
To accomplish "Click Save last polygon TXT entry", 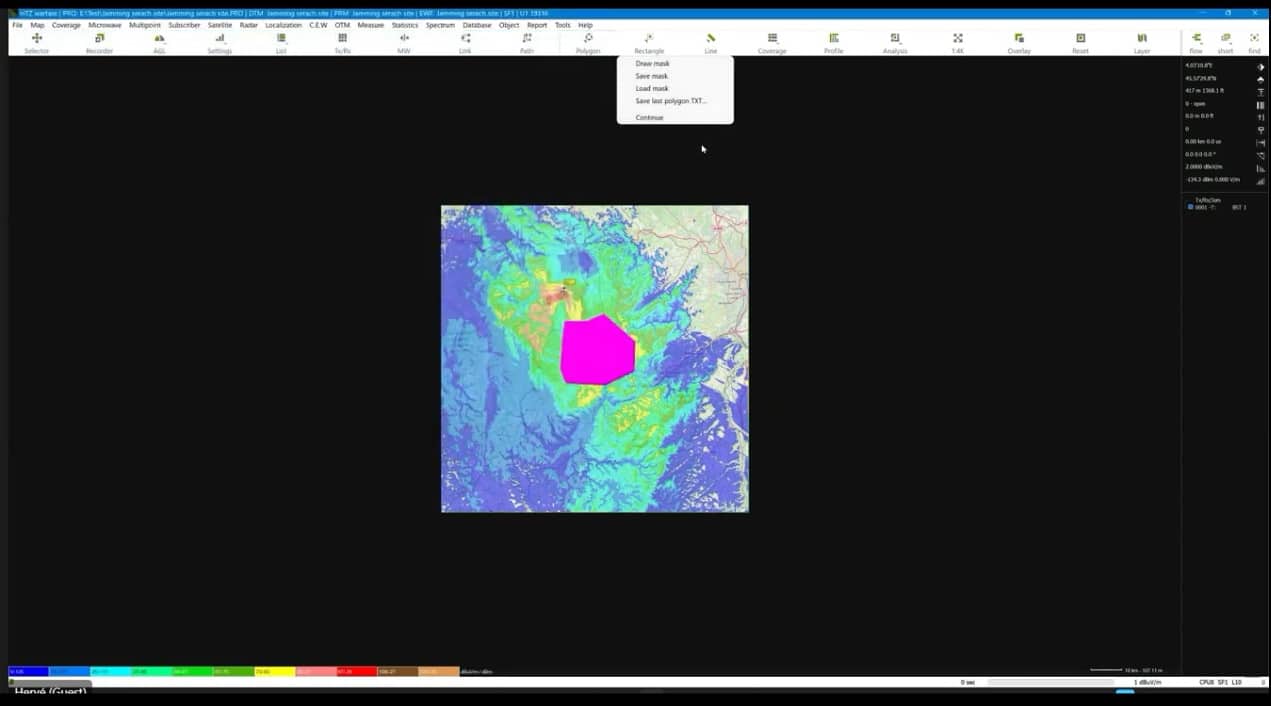I will (x=670, y=101).
